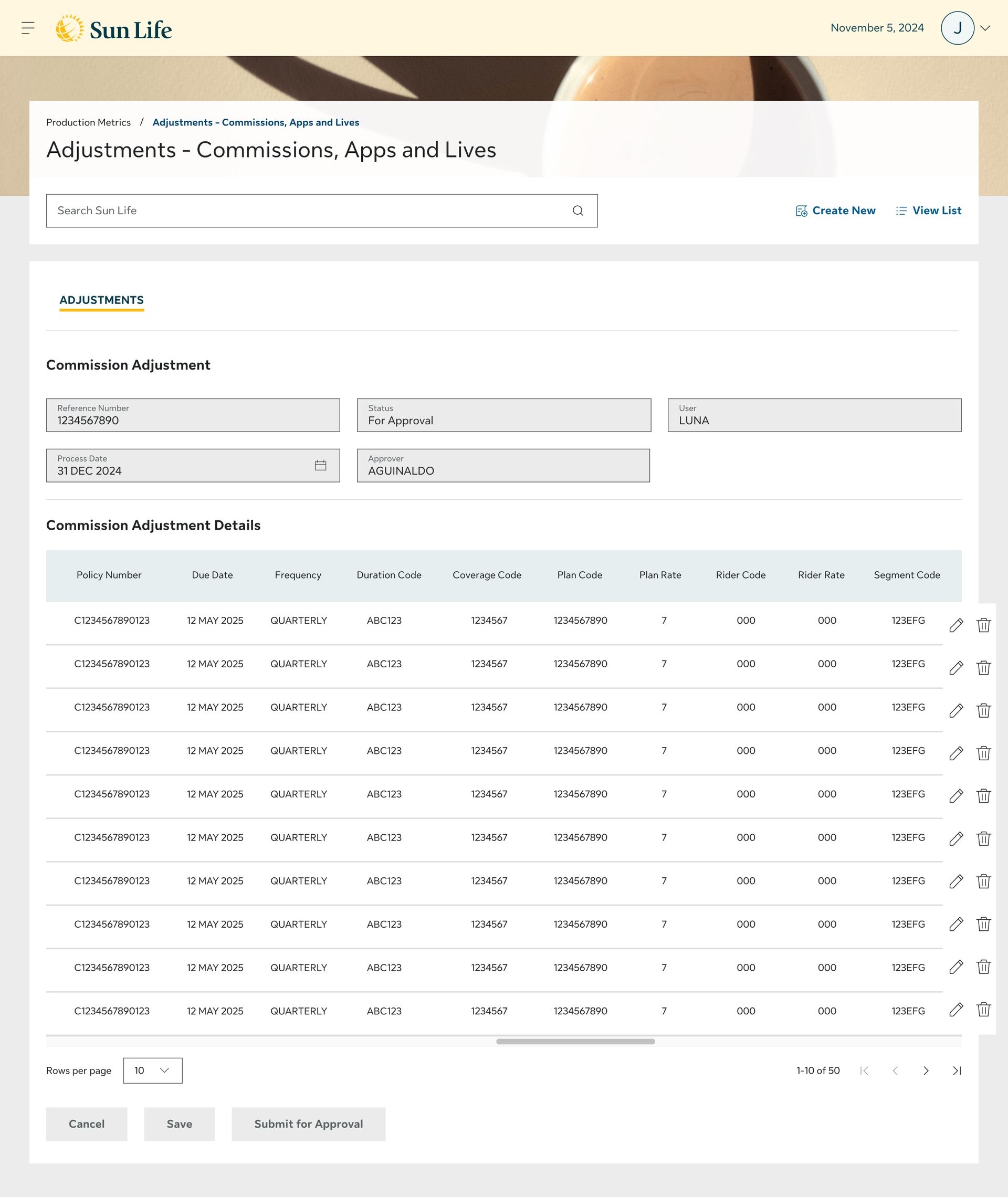
Task: Click the Duration Code column header
Action: [389, 575]
